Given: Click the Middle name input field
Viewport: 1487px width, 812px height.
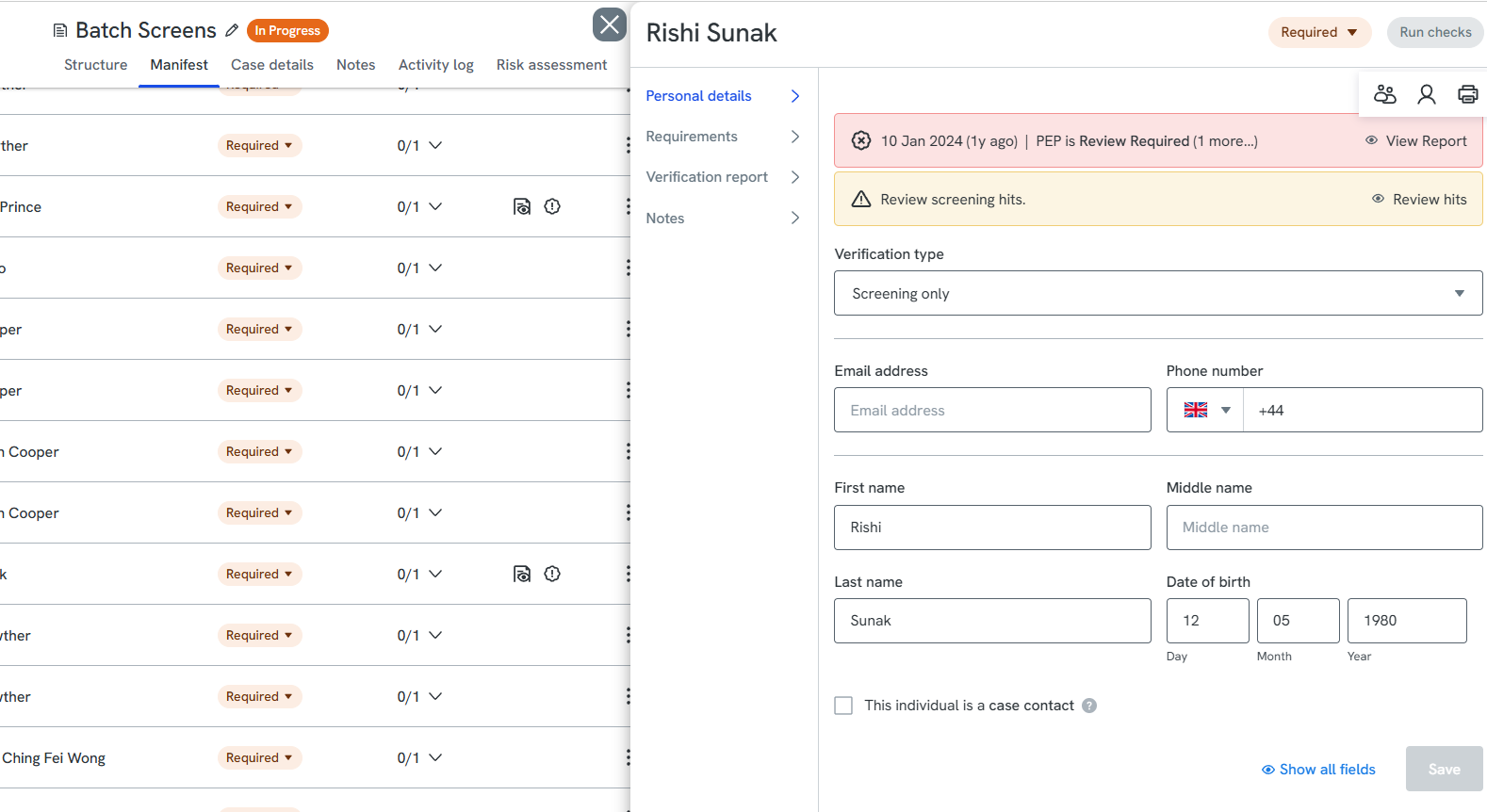Looking at the screenshot, I should (1324, 528).
